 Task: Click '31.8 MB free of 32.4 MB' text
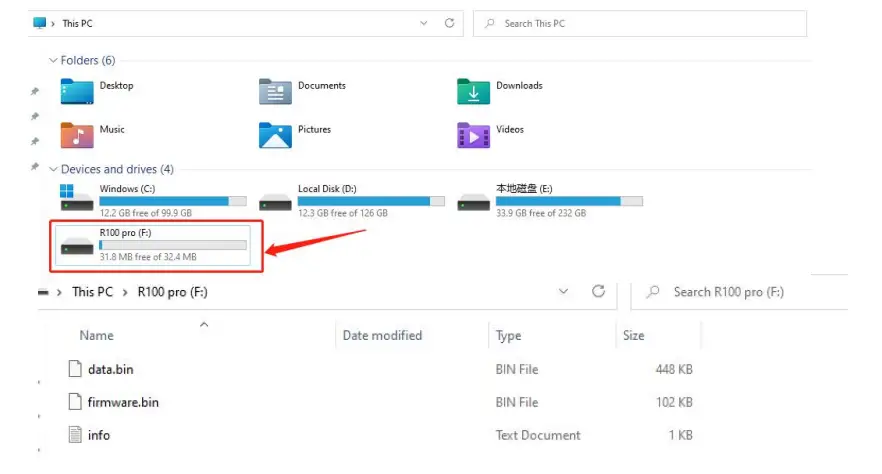coord(148,257)
